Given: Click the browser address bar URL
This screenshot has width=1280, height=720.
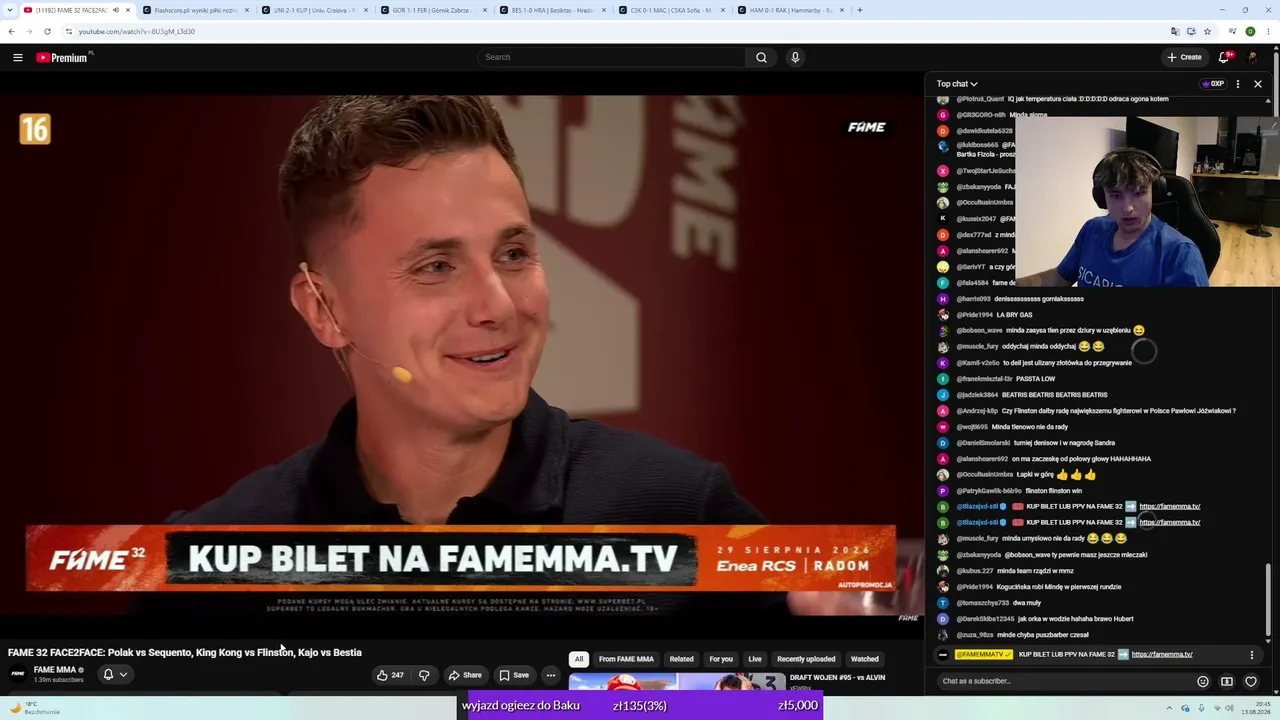Looking at the screenshot, I should pyautogui.click(x=137, y=31).
